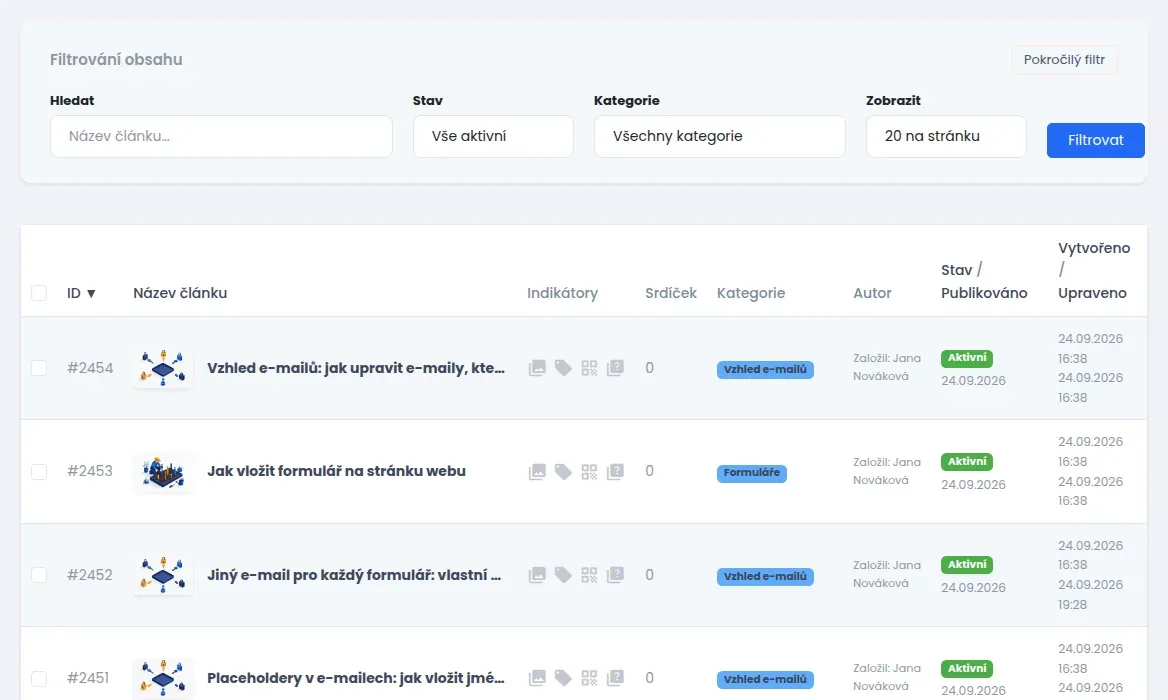This screenshot has width=1168, height=700.
Task: Click the blue Filtrovat button
Action: 1096,140
